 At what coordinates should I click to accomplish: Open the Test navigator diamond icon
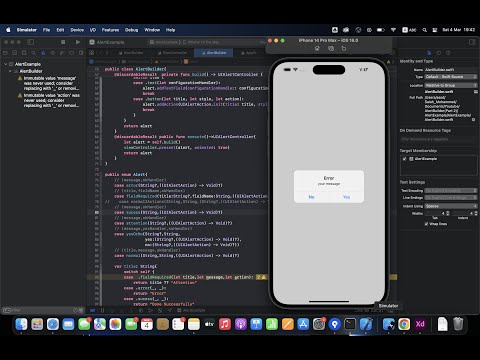coord(52,53)
